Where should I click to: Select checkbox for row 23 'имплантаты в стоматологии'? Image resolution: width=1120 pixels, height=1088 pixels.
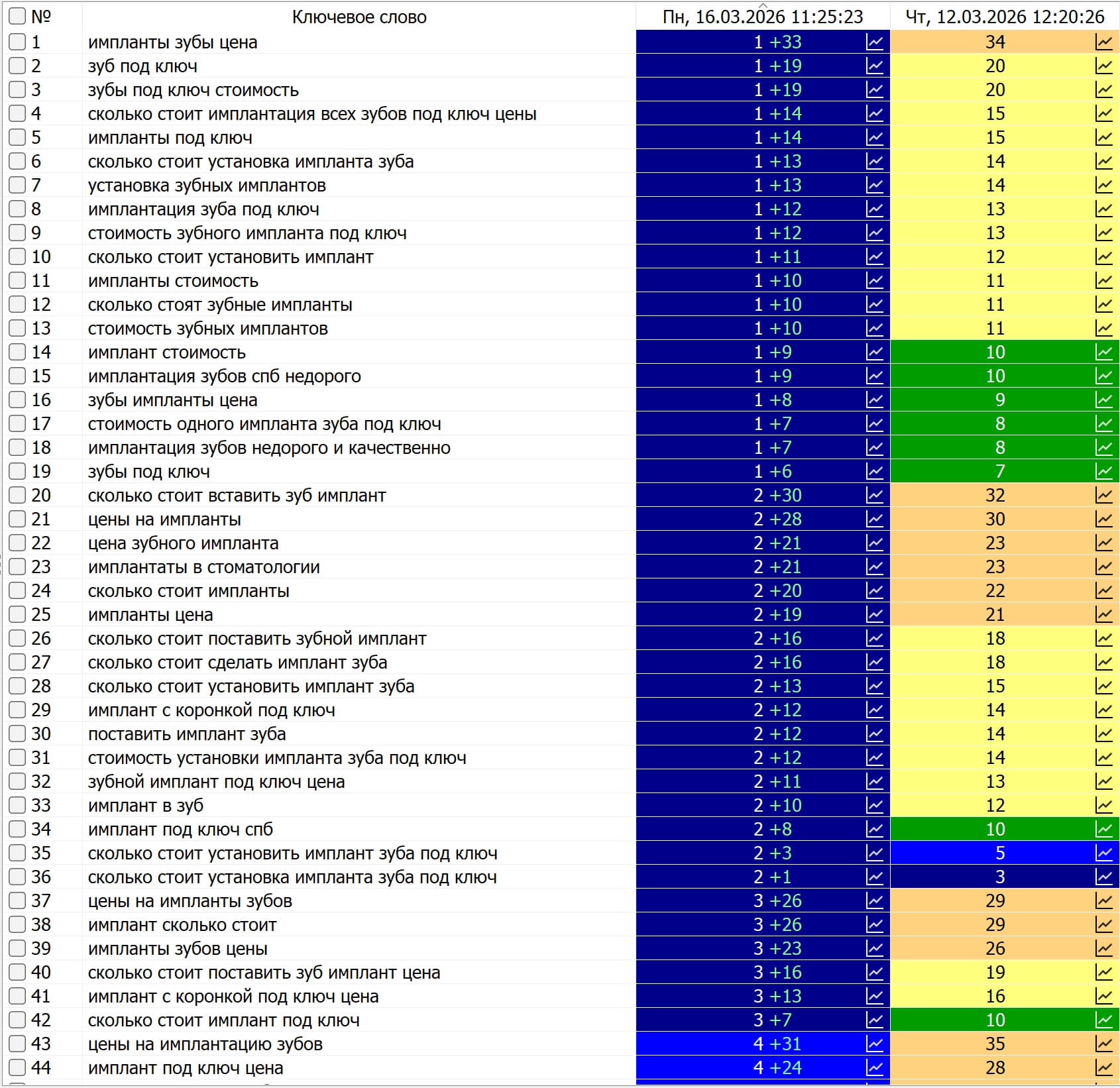coord(17,567)
